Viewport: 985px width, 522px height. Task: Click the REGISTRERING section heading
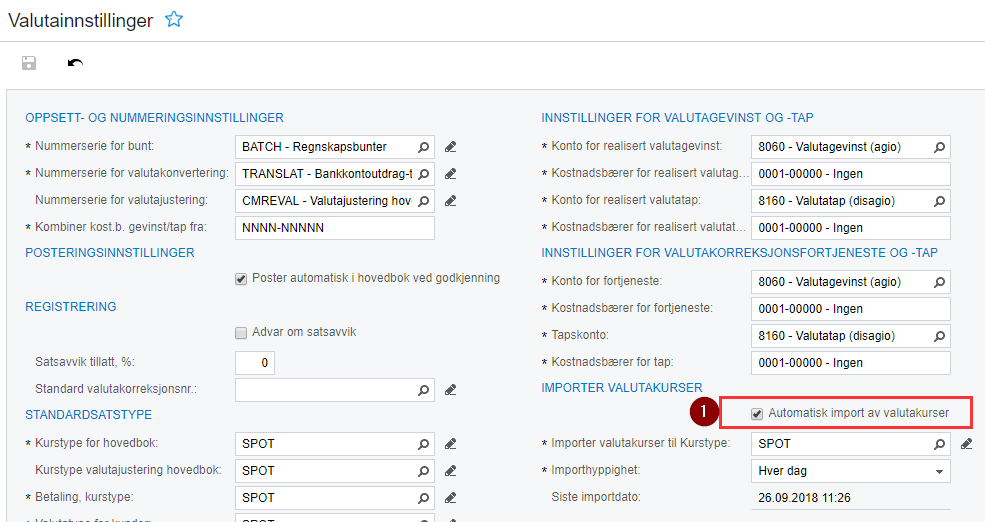pyautogui.click(x=71, y=307)
